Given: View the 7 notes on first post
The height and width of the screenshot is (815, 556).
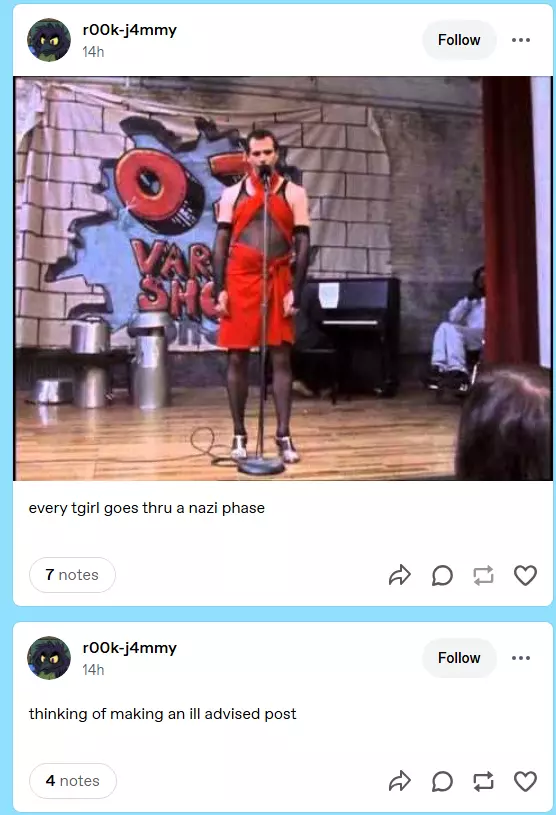Looking at the screenshot, I should [72, 575].
